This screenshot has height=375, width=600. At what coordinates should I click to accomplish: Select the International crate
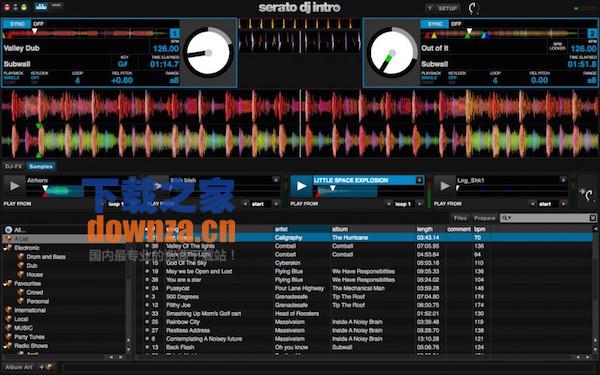(30, 310)
